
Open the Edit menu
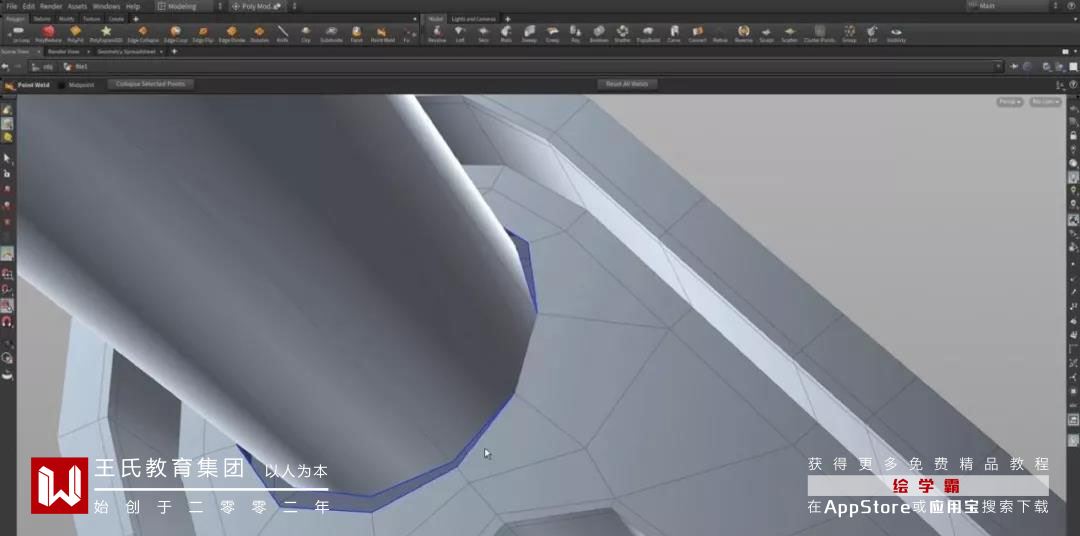click(28, 6)
